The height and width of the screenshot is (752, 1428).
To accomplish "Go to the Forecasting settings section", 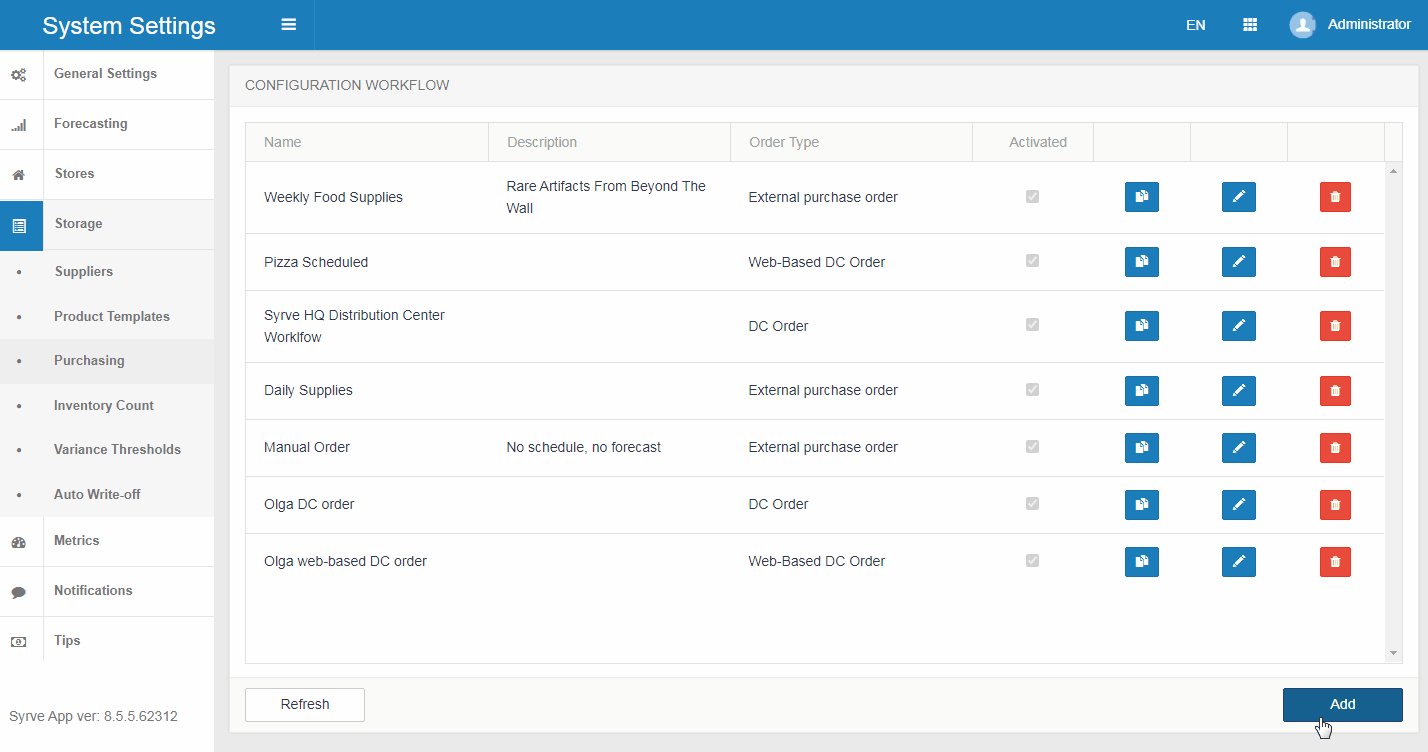I will pyautogui.click(x=90, y=124).
